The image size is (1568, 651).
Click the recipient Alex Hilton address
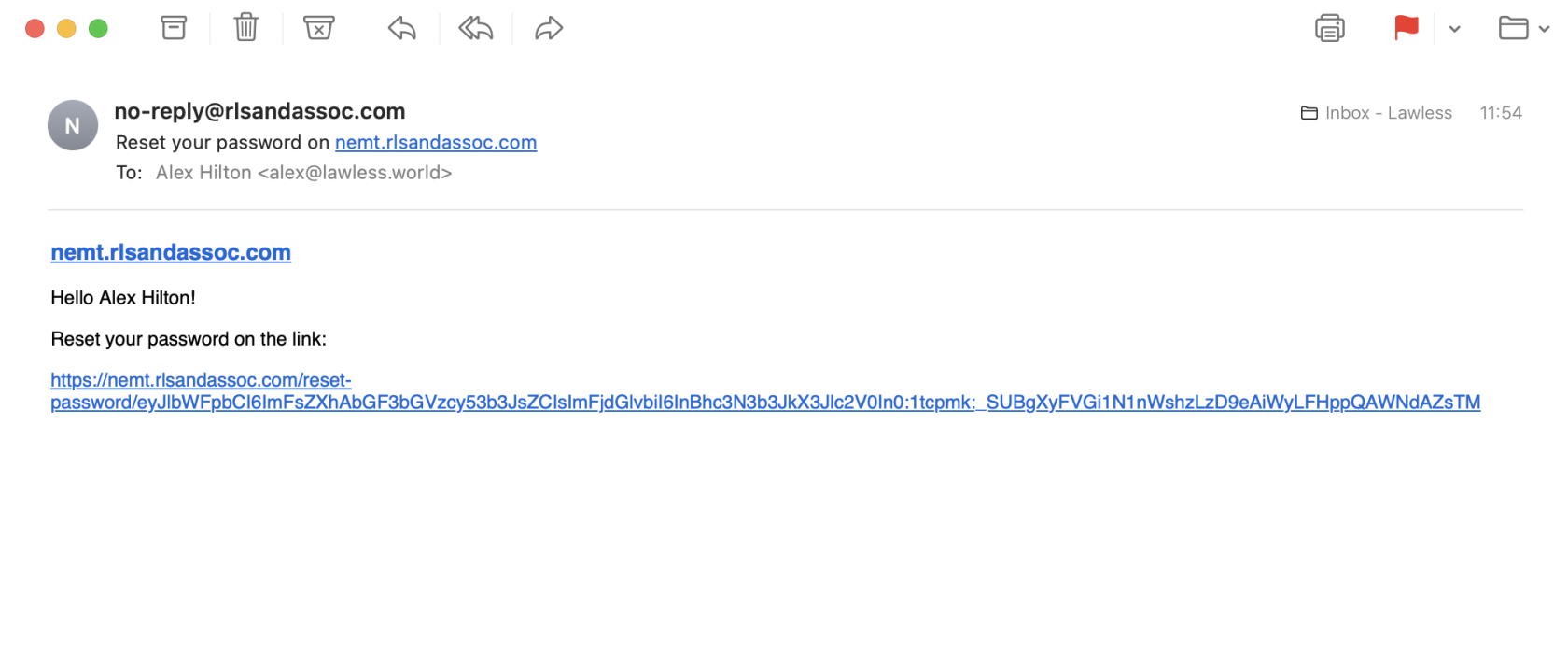click(303, 172)
